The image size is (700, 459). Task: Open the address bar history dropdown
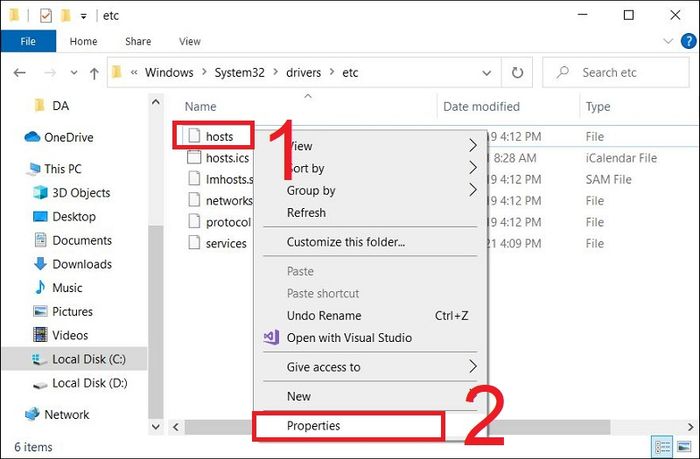487,73
